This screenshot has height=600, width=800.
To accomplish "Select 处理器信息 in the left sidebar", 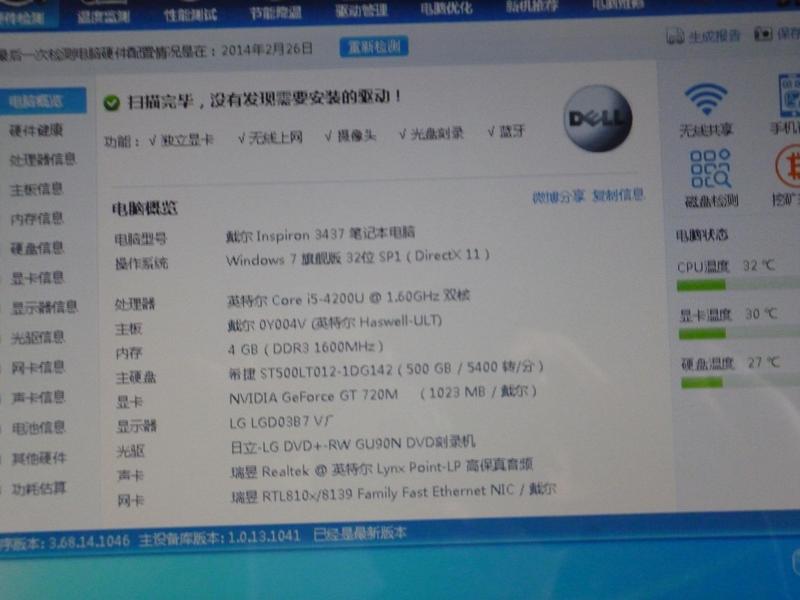I will pyautogui.click(x=42, y=160).
